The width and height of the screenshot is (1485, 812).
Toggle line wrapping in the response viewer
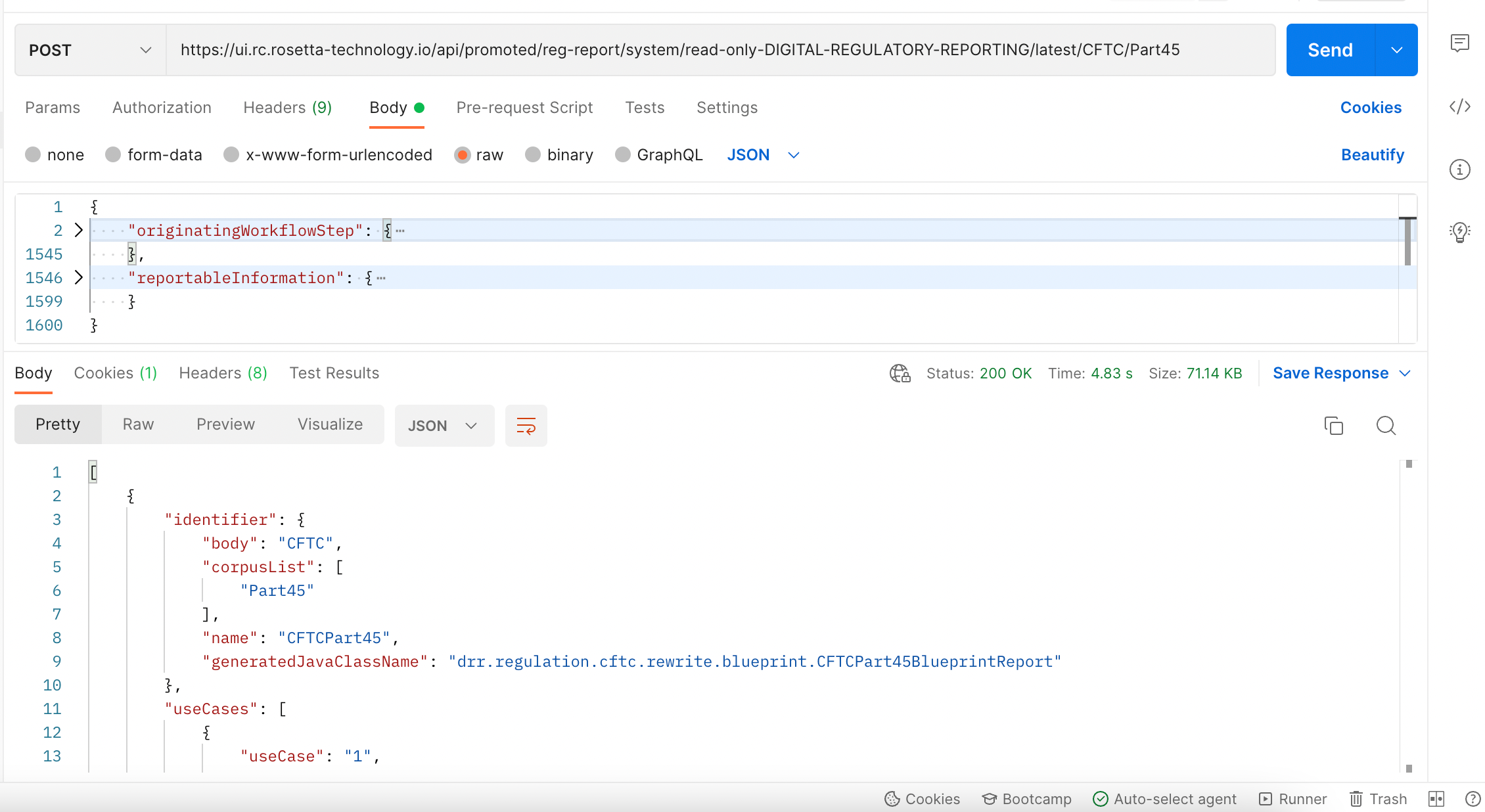tap(526, 426)
